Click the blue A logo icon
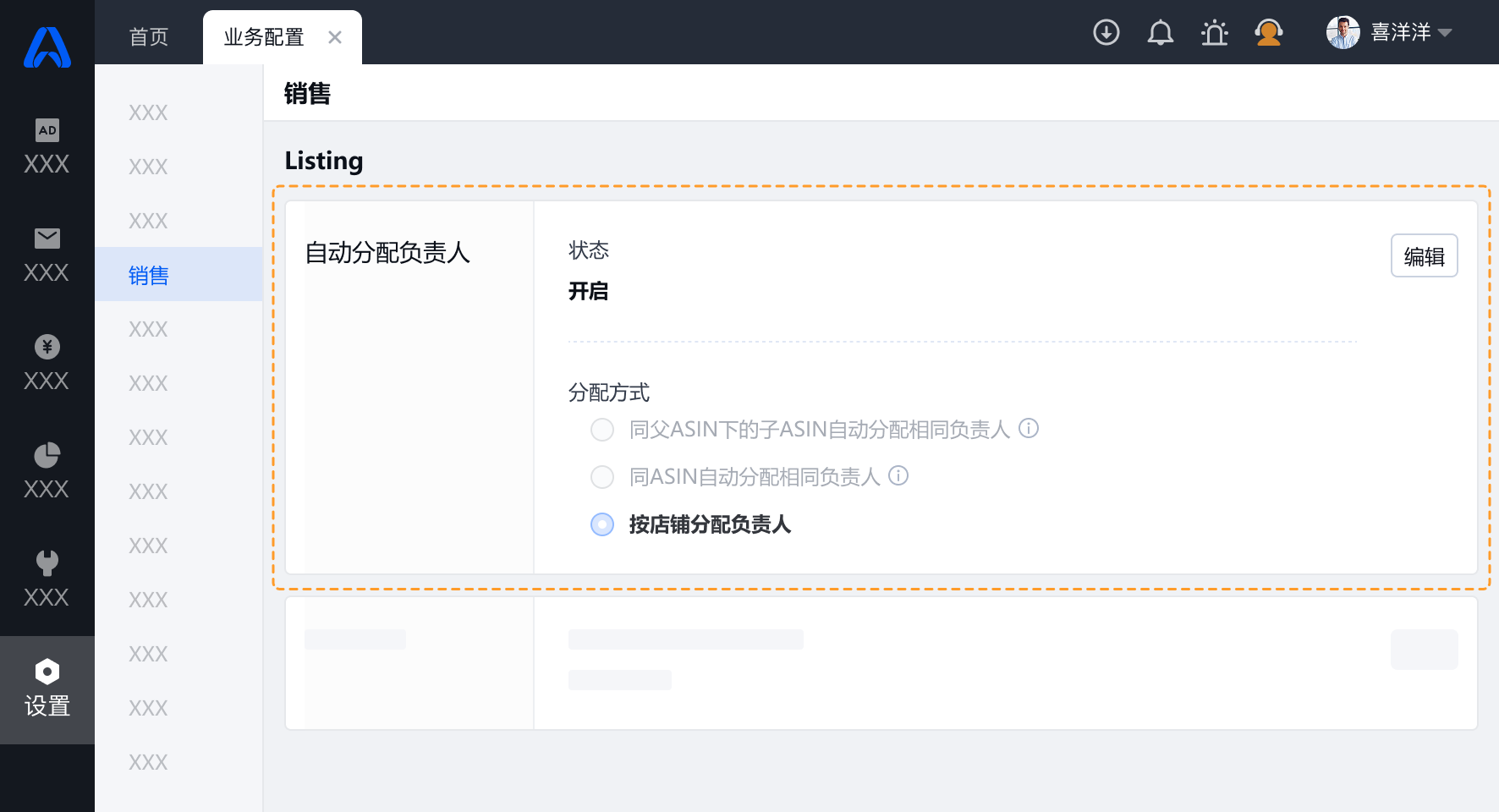Viewport: 1499px width, 812px height. [47, 47]
